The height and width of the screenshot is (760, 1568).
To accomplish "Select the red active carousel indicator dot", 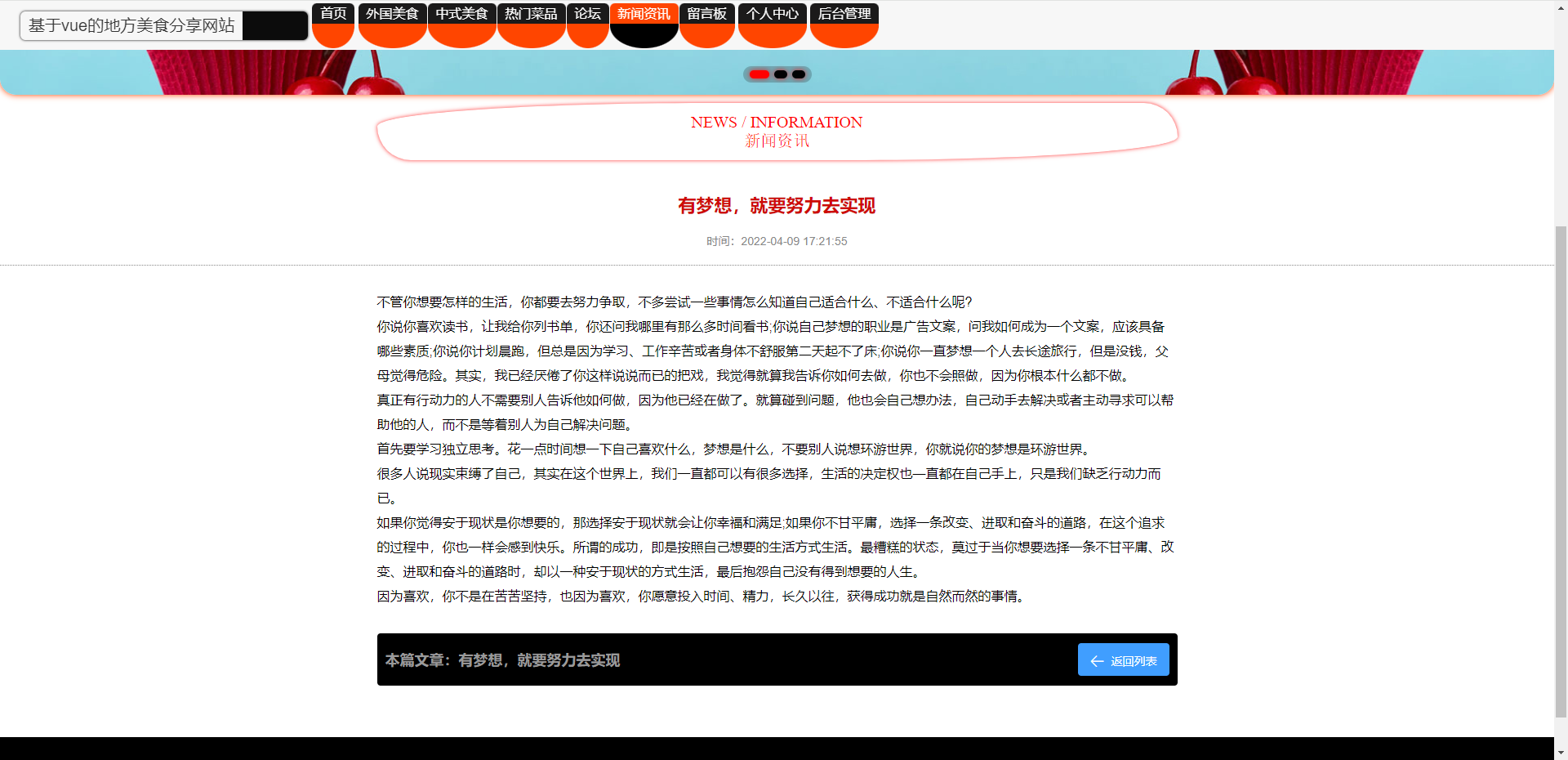I will pos(759,74).
